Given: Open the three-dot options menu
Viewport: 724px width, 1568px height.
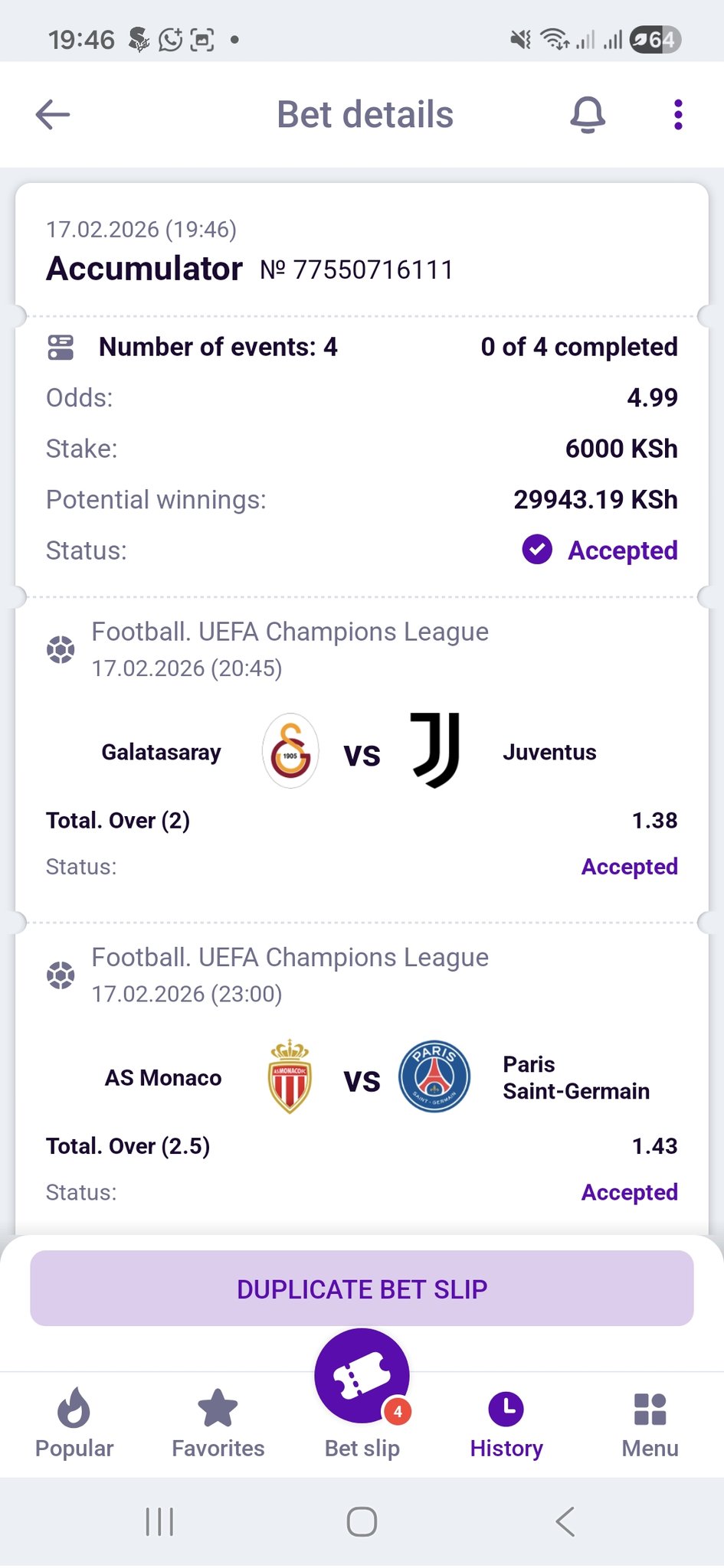Looking at the screenshot, I should coord(677,115).
